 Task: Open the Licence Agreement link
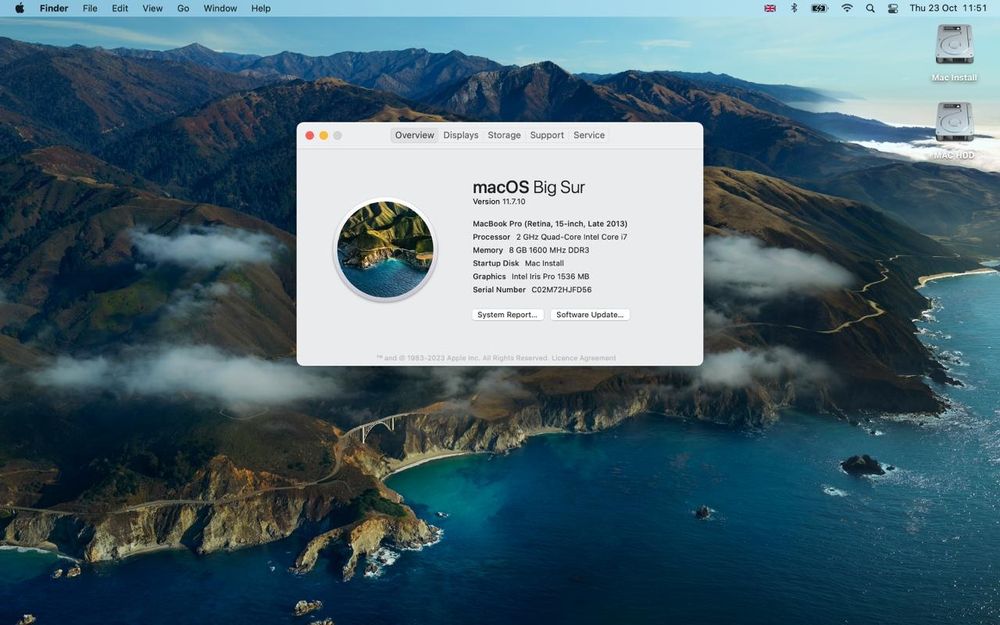(x=584, y=358)
